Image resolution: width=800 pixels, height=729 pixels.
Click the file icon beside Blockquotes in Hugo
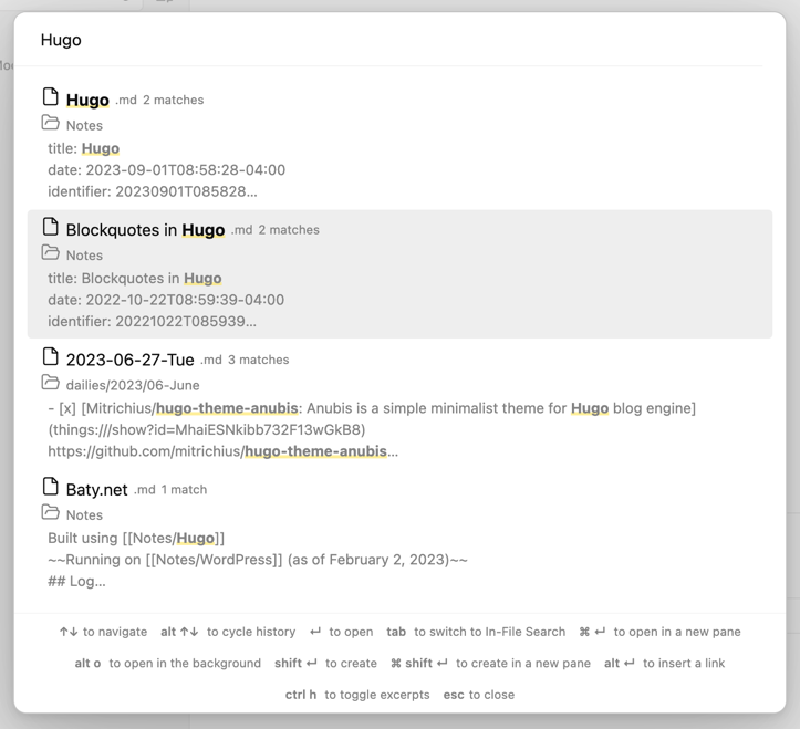pos(50,227)
